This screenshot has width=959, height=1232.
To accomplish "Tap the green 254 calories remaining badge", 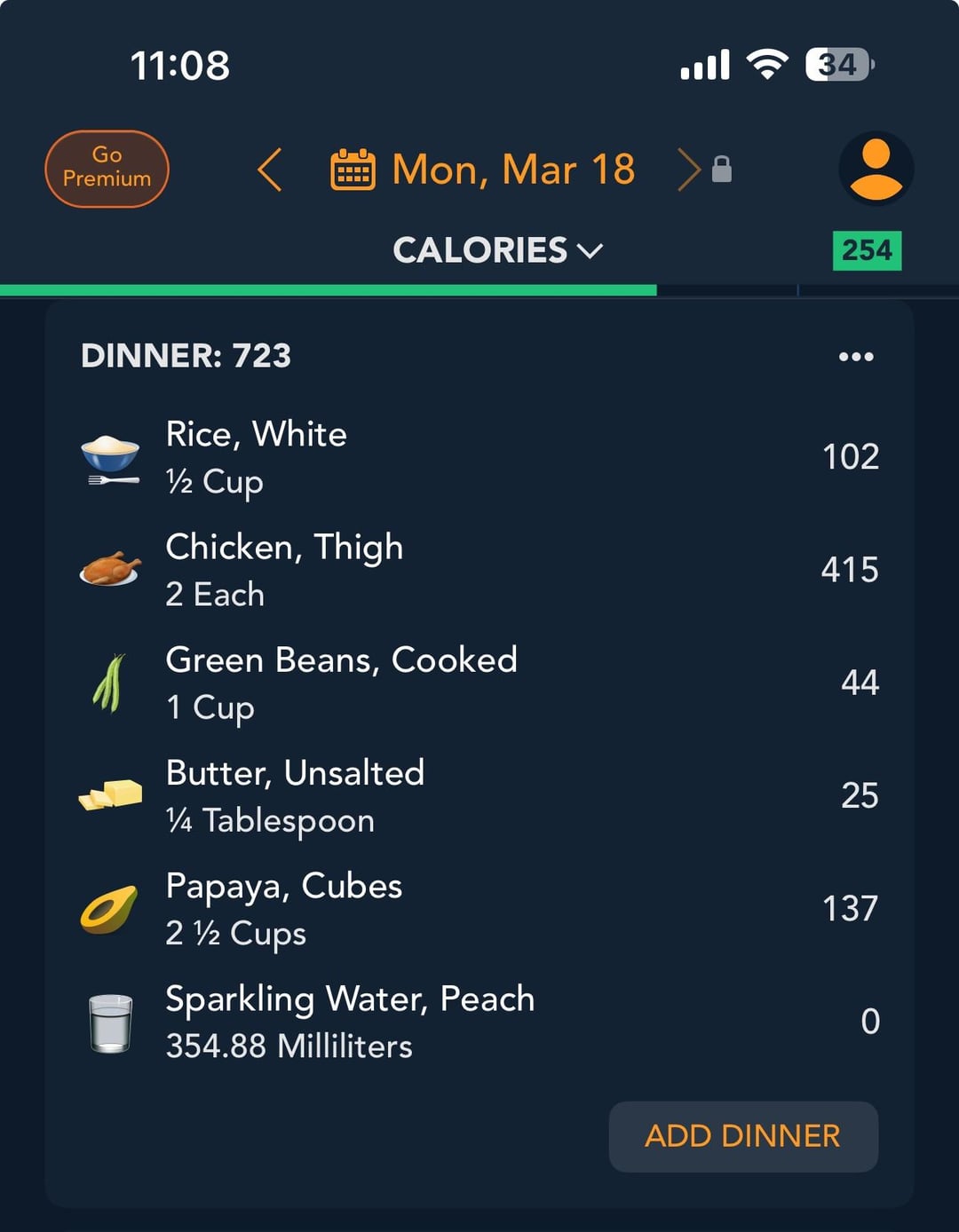I will pos(867,250).
